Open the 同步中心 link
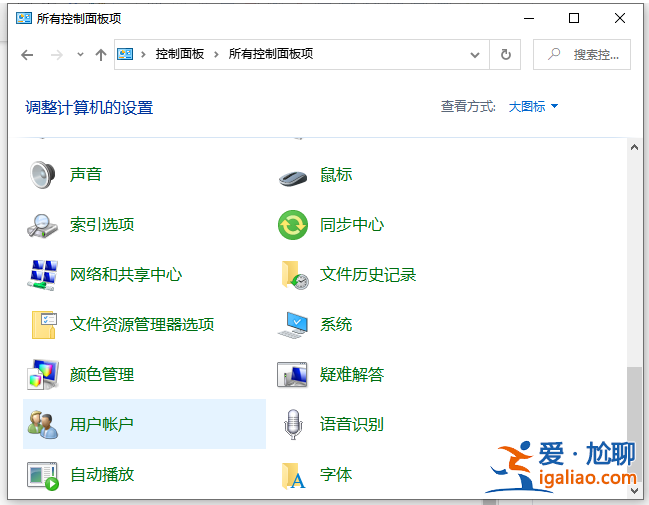 (352, 225)
